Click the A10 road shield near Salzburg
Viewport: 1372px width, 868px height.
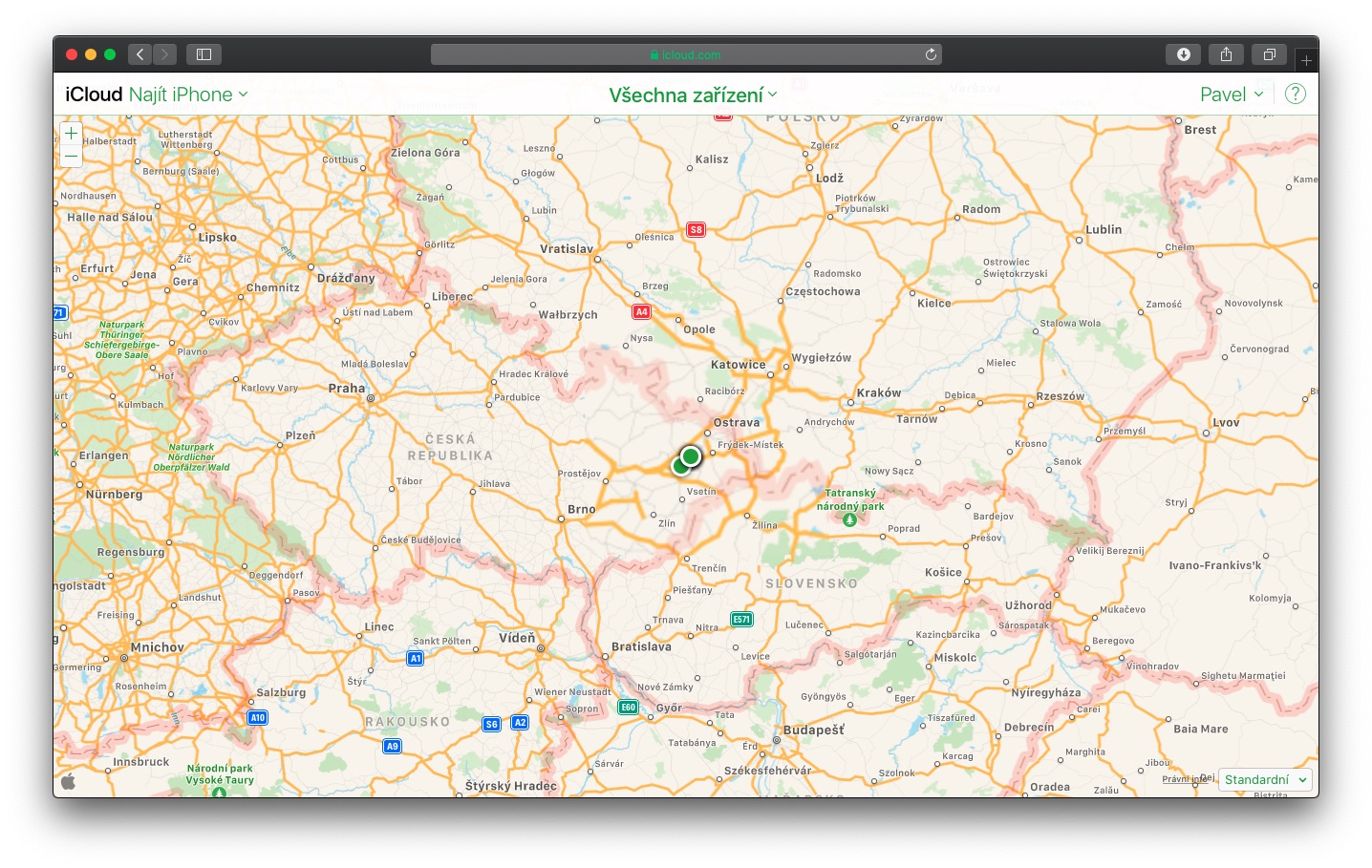(x=258, y=717)
